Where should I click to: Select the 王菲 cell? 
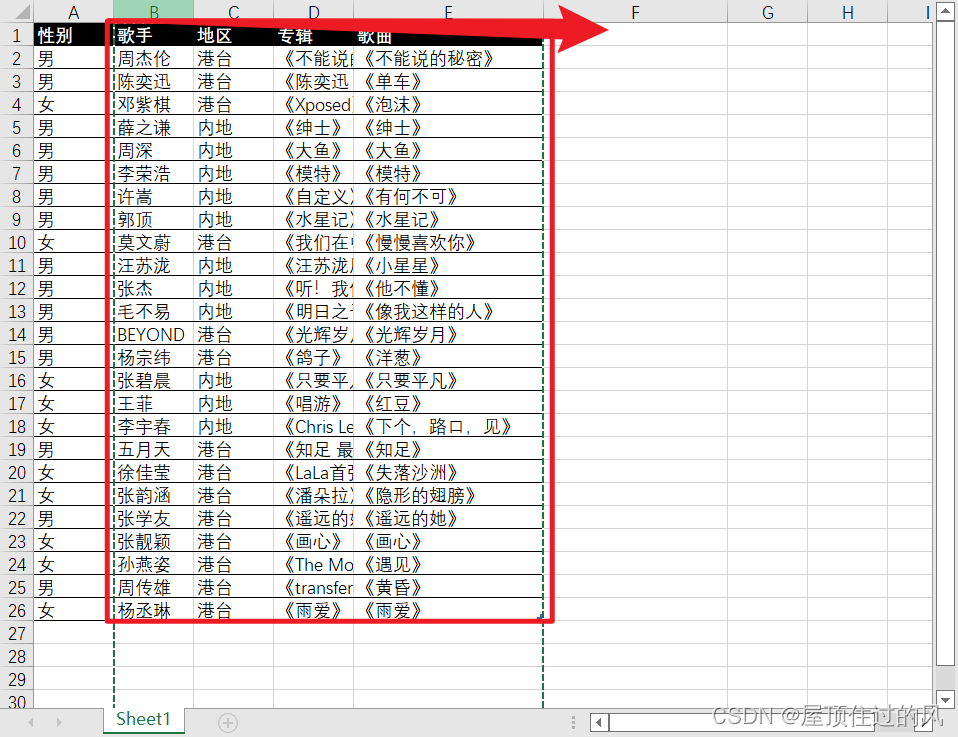coord(153,403)
